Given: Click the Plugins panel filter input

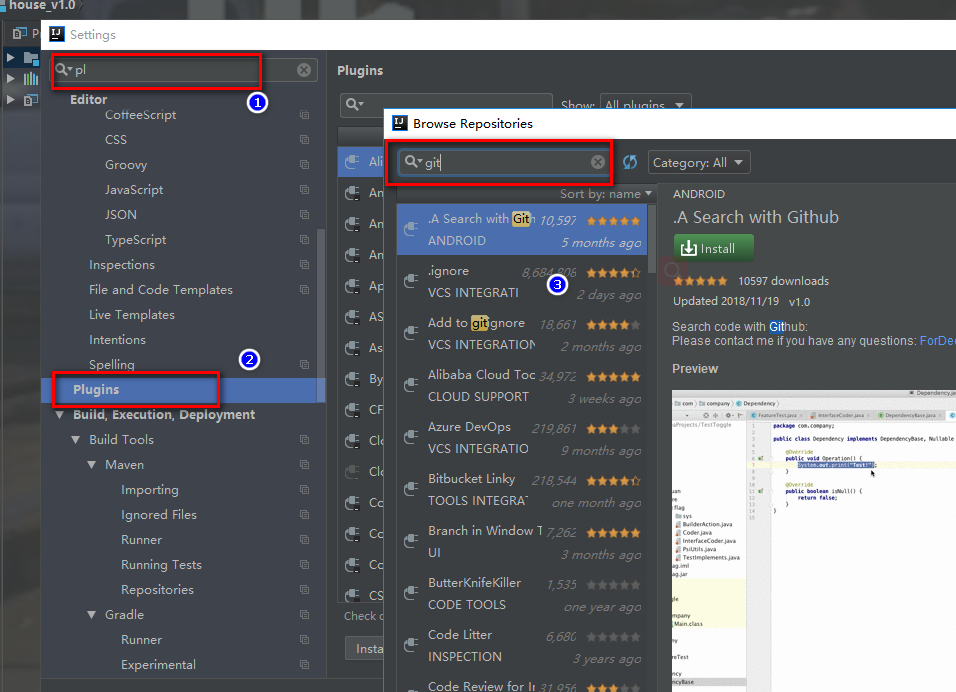Looking at the screenshot, I should pyautogui.click(x=446, y=105).
